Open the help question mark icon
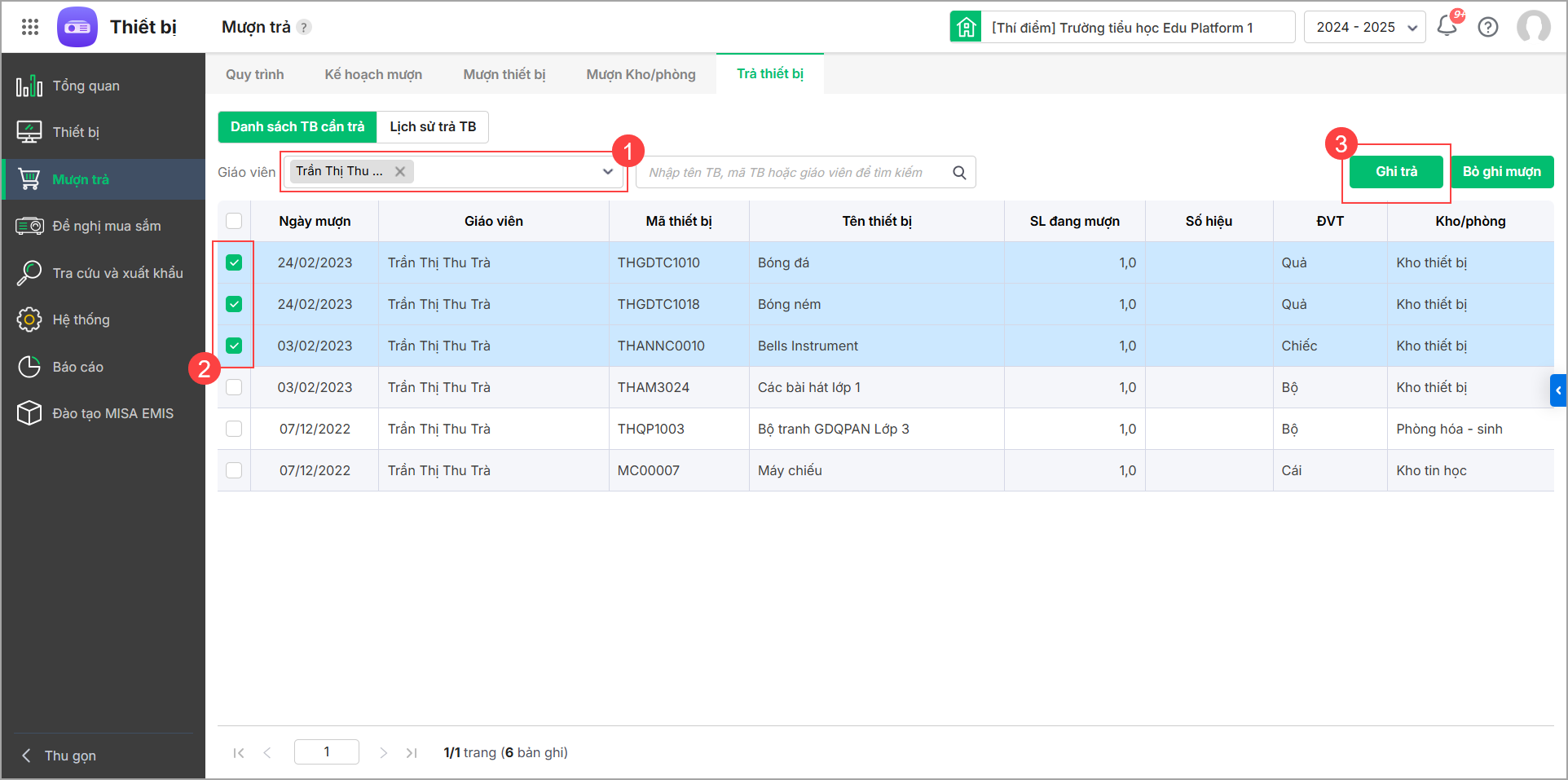 1488,27
